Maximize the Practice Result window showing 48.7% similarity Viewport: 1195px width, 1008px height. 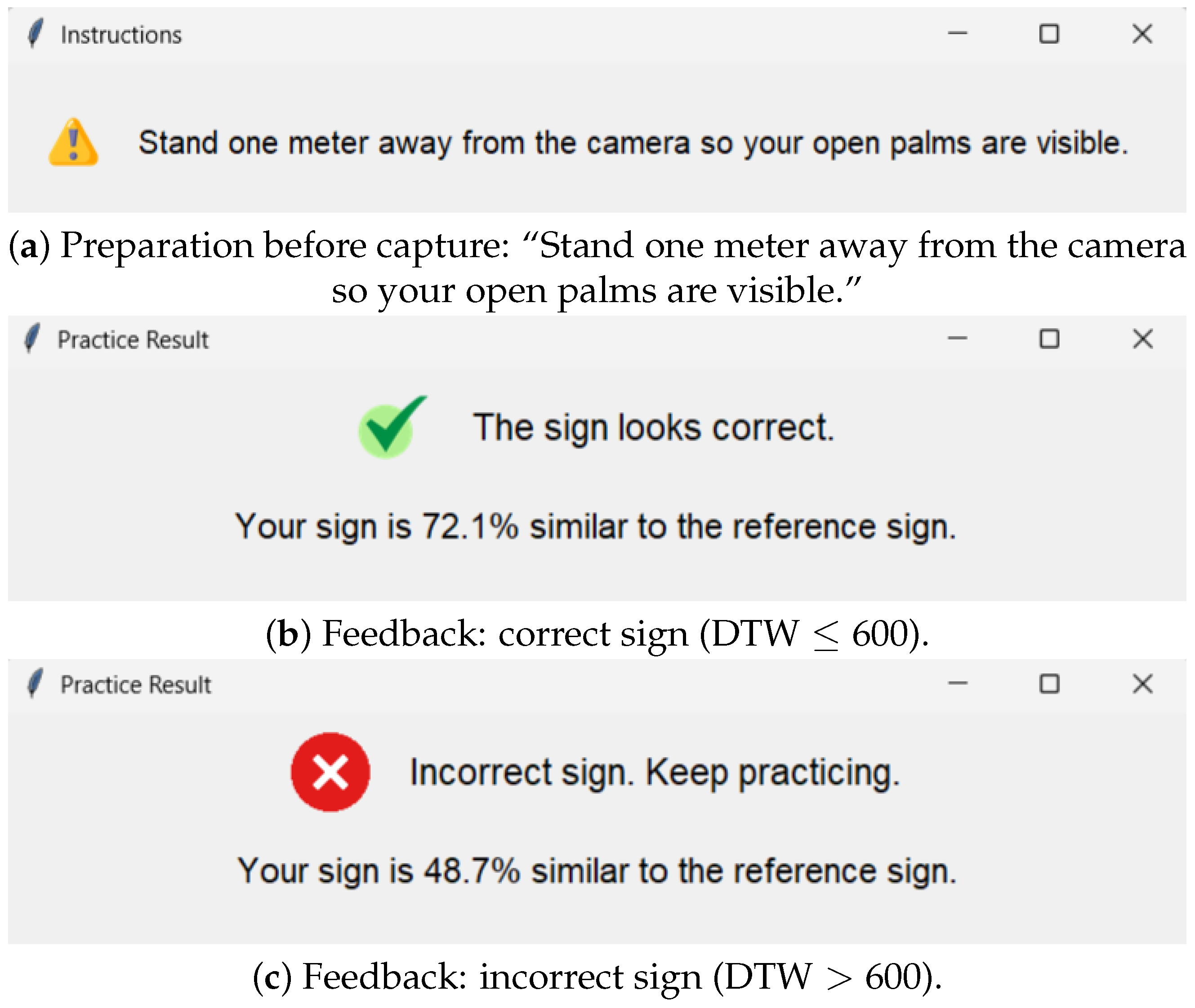pyautogui.click(x=1049, y=683)
